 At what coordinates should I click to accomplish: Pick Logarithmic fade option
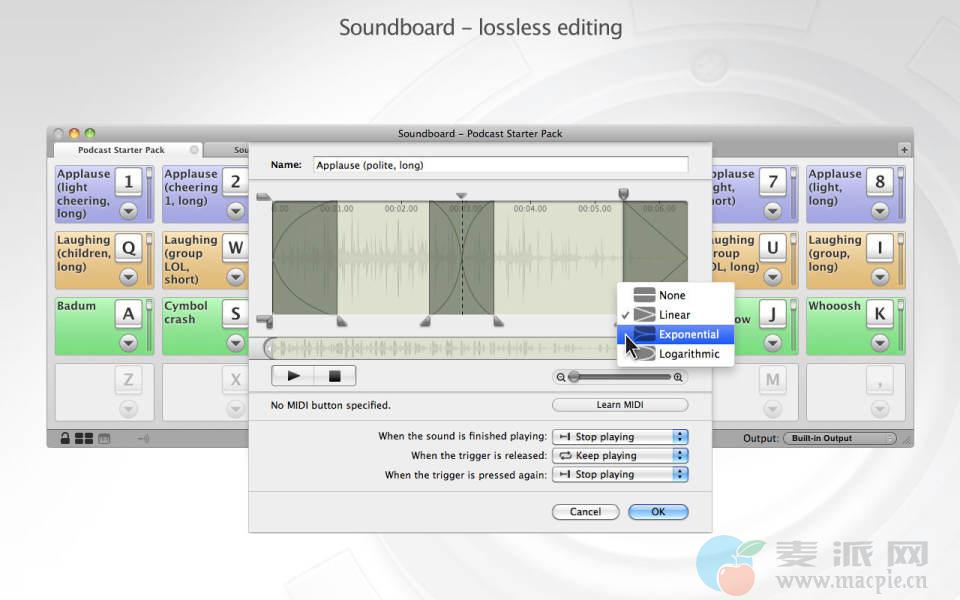pos(688,354)
